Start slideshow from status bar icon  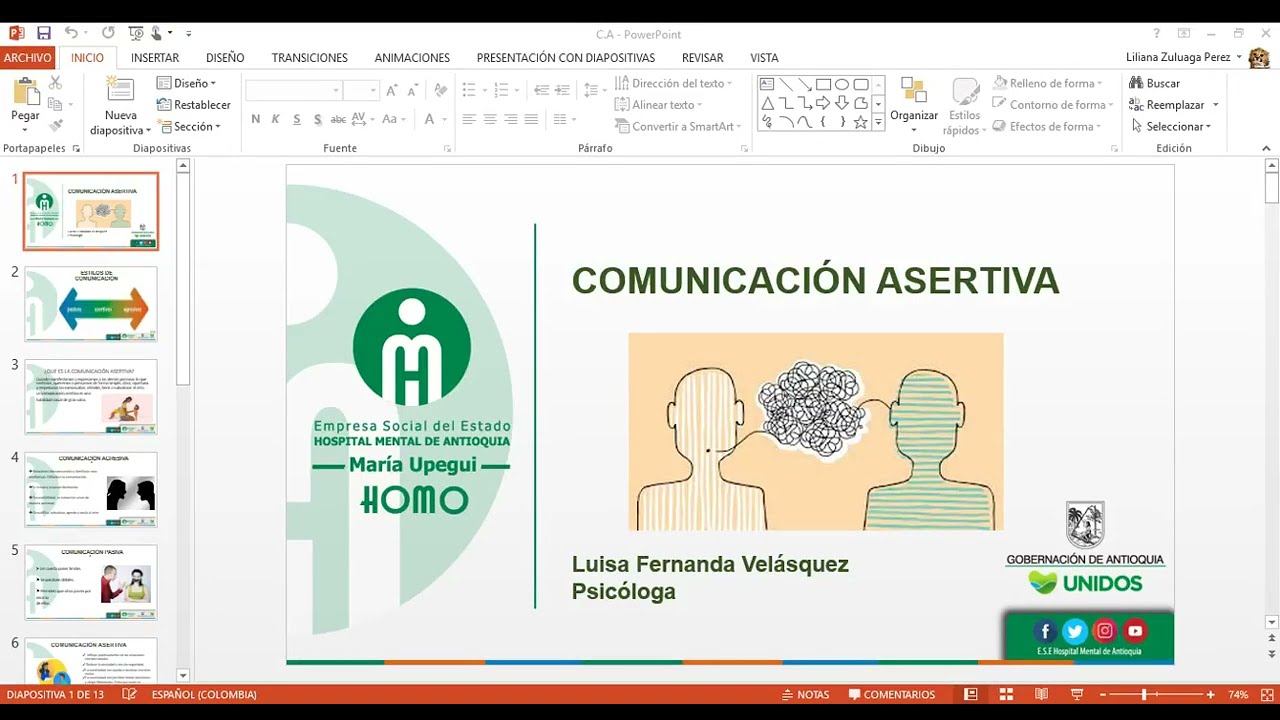[1077, 694]
